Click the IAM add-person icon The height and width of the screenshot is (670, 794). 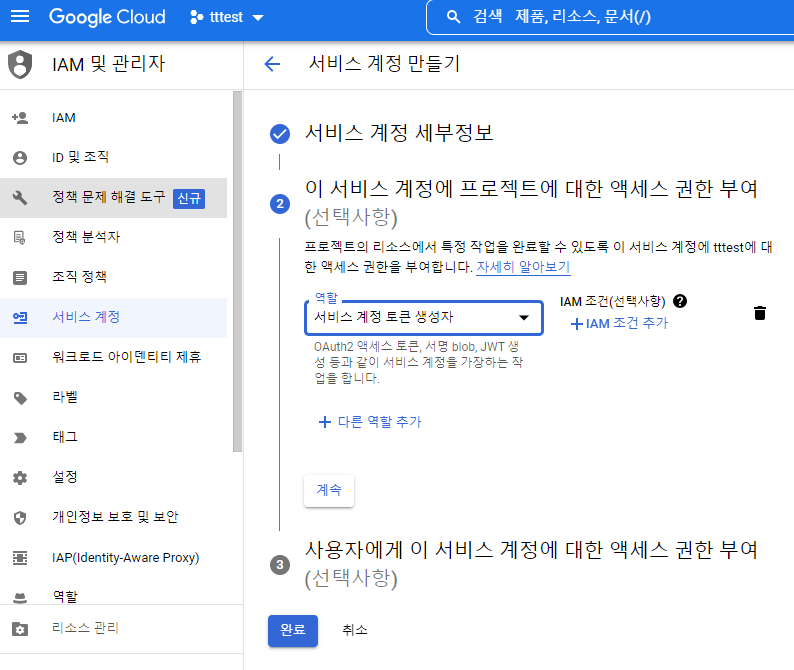(20, 118)
